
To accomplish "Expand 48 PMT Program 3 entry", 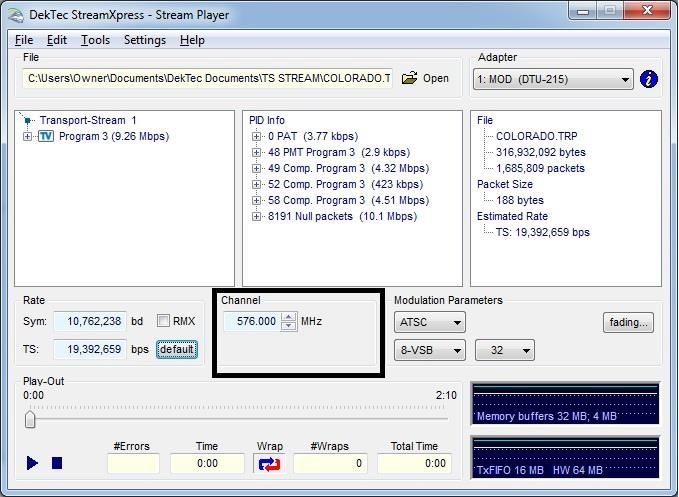I will 256,152.
